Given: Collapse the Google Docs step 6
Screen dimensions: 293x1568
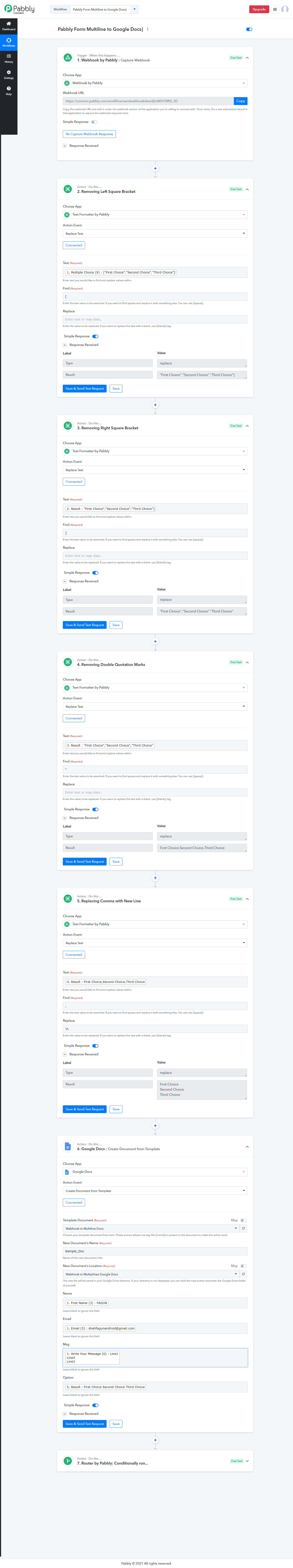Looking at the screenshot, I should pyautogui.click(x=247, y=1147).
